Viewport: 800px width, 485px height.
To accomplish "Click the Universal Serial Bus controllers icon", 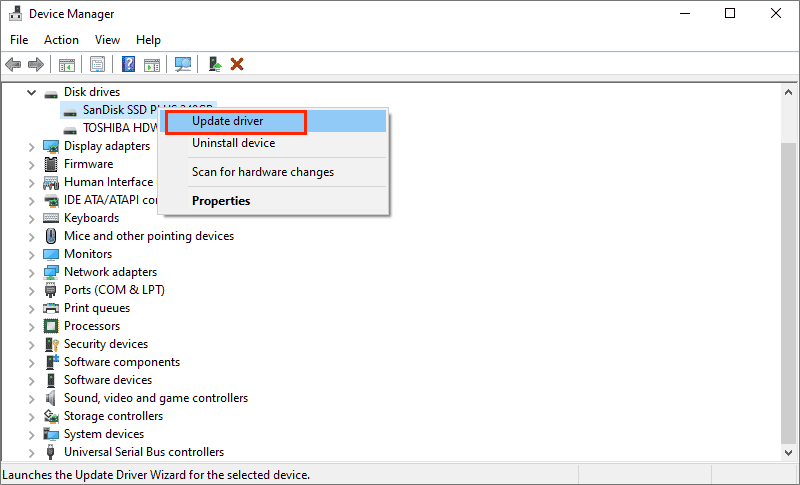I will click(50, 452).
